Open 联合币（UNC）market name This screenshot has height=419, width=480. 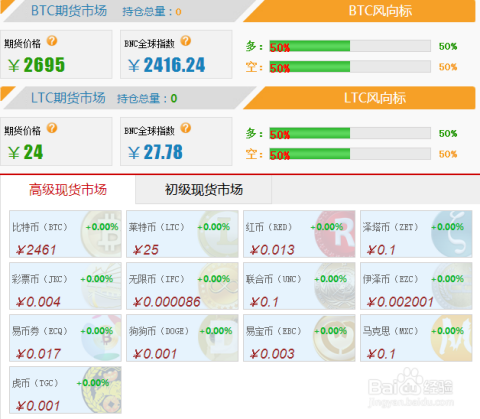(x=274, y=279)
